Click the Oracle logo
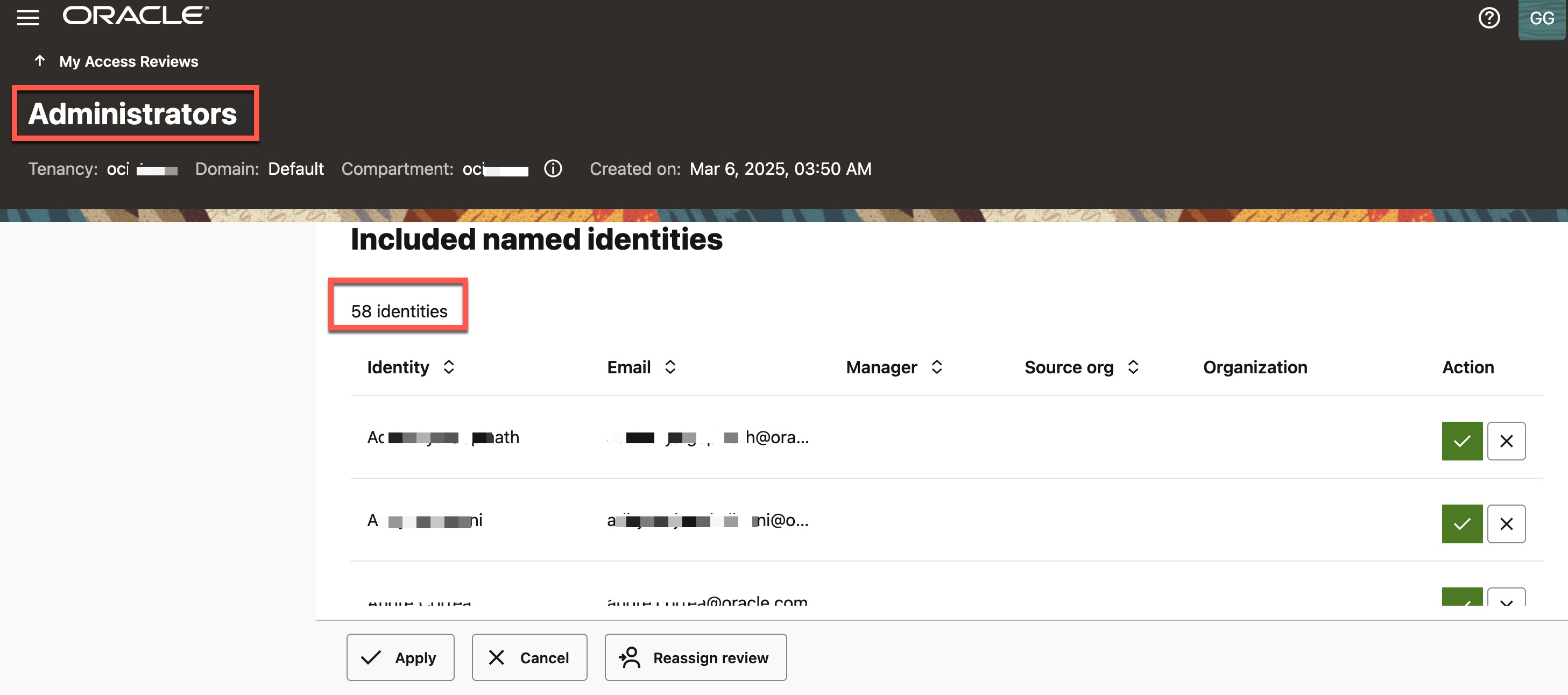This screenshot has height=695, width=1568. click(135, 16)
